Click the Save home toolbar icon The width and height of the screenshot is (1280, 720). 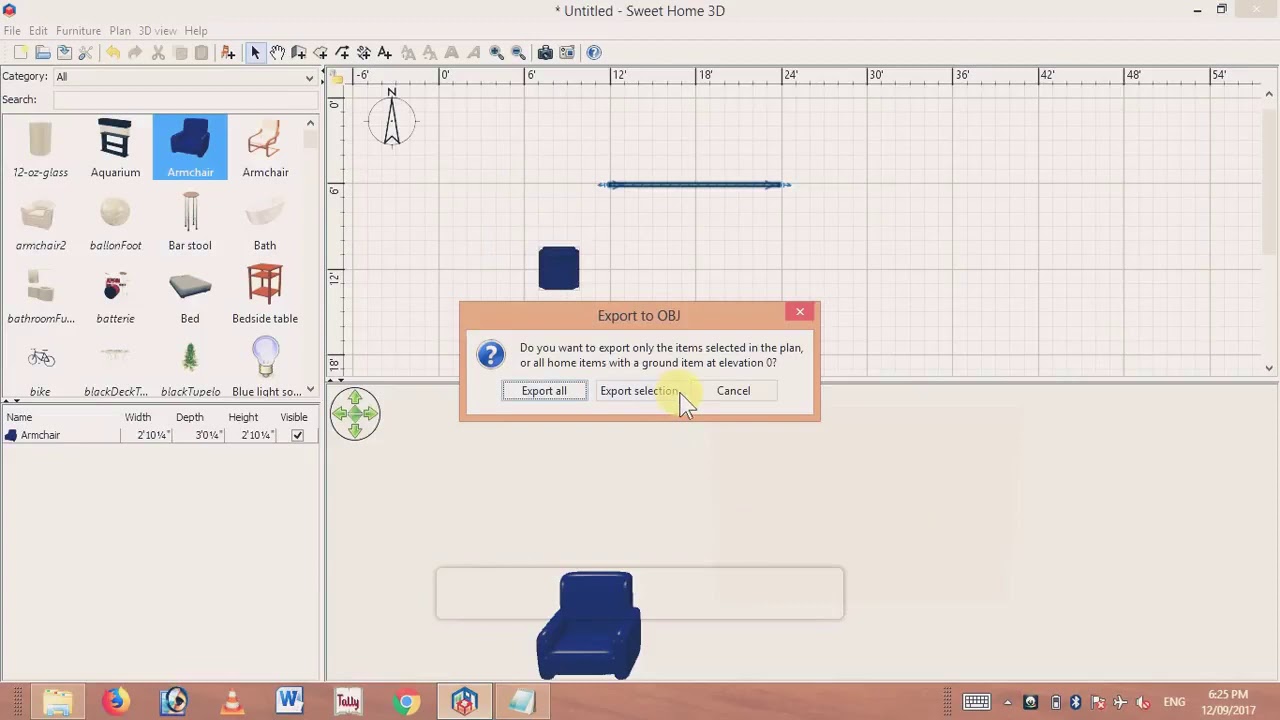pyautogui.click(x=64, y=53)
